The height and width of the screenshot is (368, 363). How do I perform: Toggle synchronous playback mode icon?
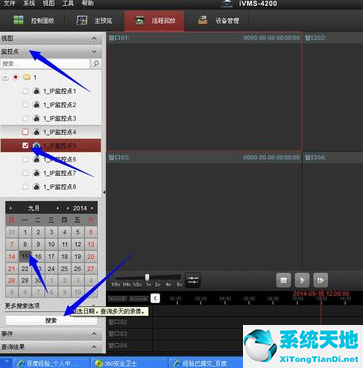click(x=193, y=280)
